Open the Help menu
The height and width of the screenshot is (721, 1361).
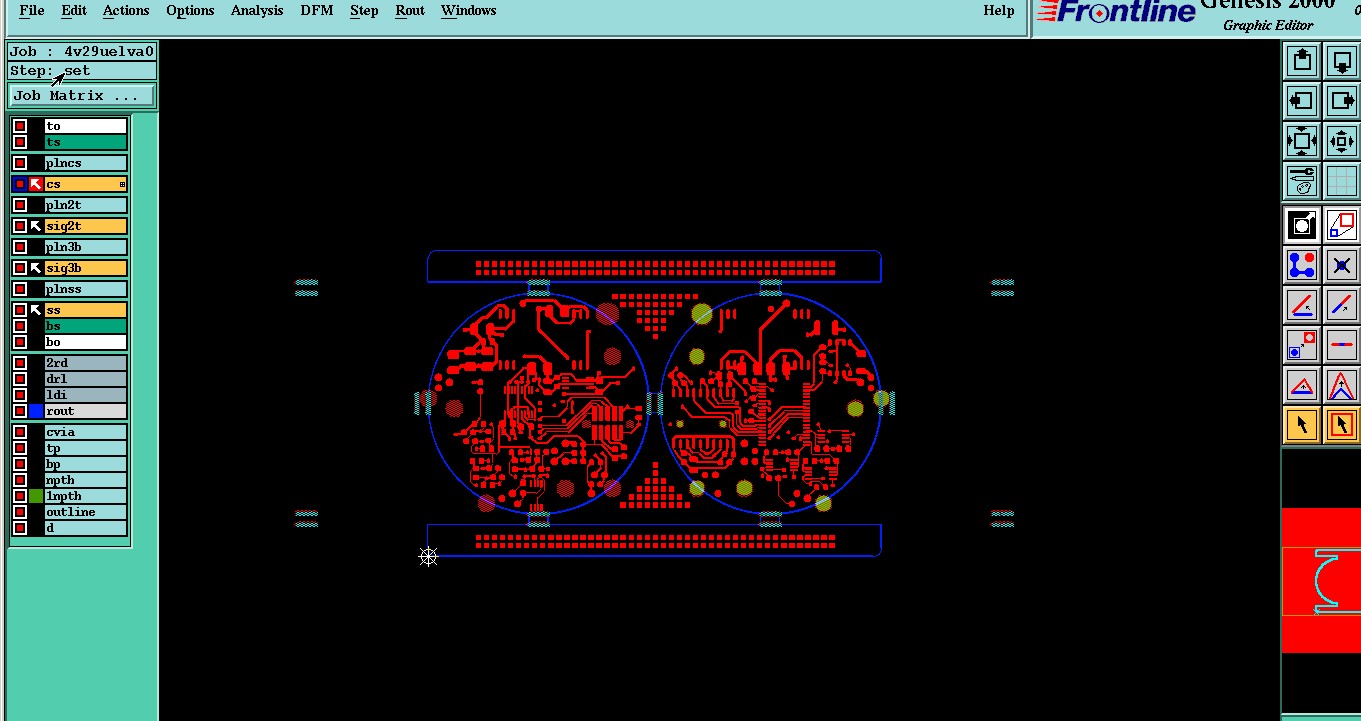coord(998,11)
